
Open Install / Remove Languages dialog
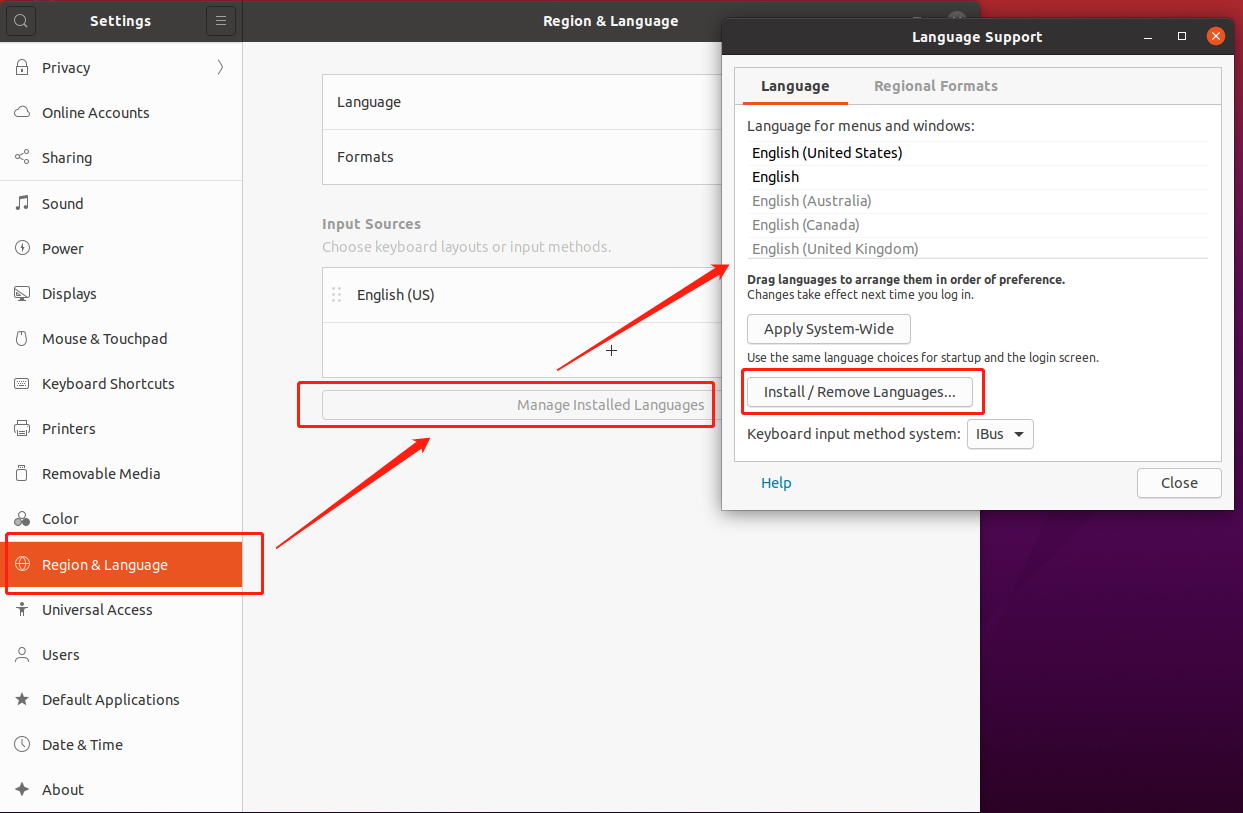click(861, 391)
